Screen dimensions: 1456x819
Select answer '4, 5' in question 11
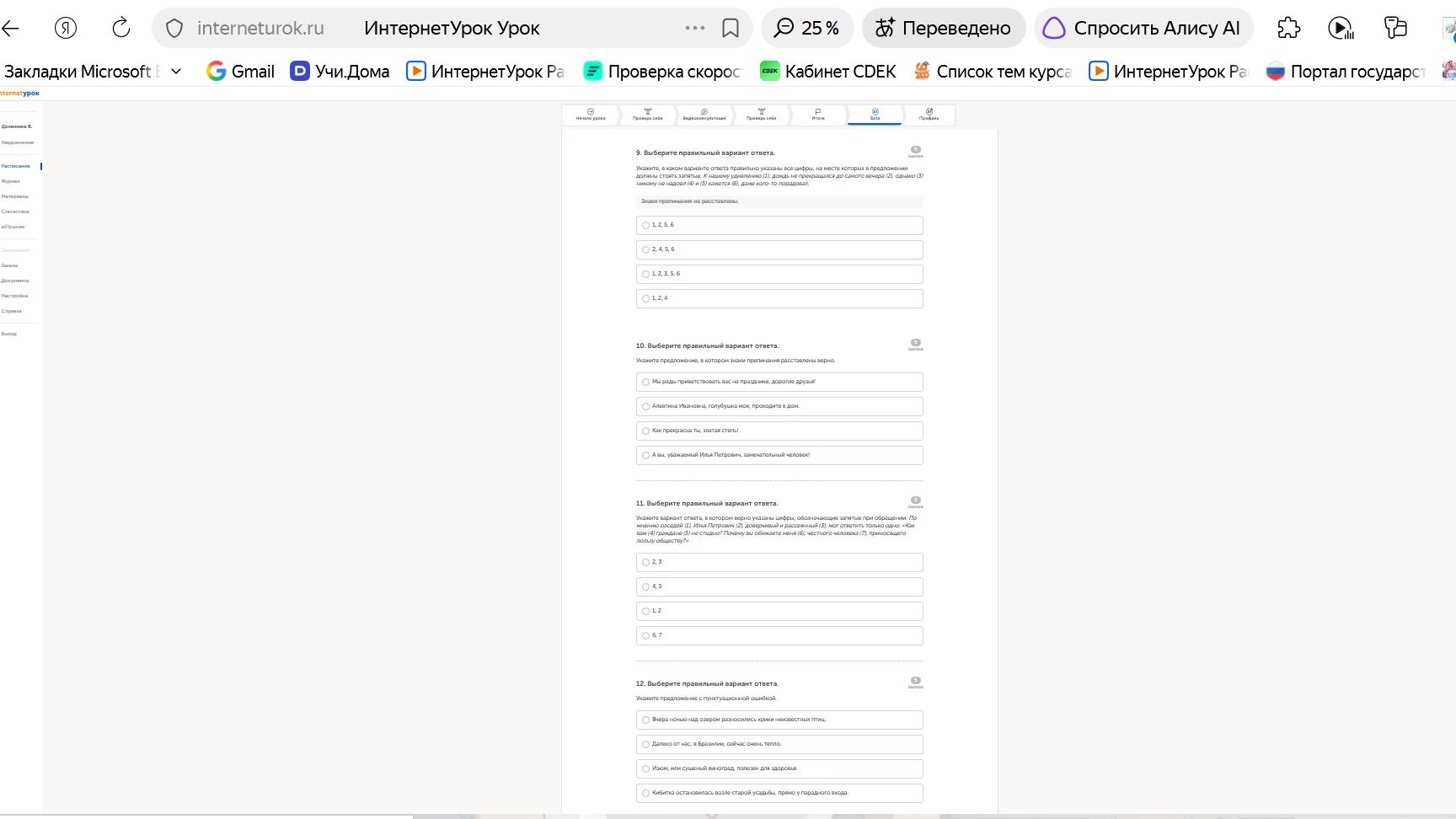pyautogui.click(x=779, y=586)
